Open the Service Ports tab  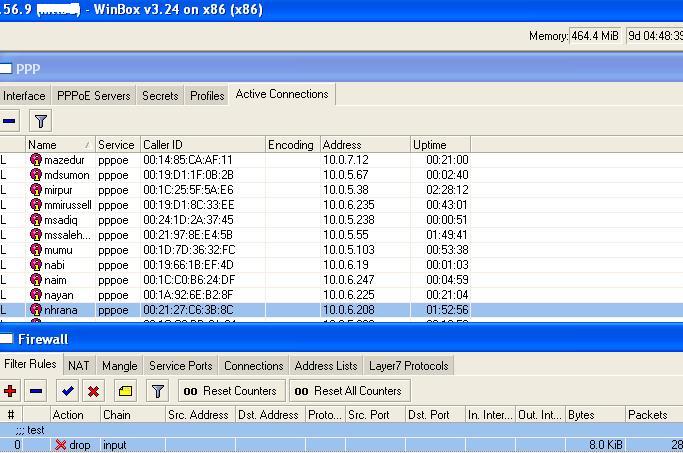click(x=181, y=366)
